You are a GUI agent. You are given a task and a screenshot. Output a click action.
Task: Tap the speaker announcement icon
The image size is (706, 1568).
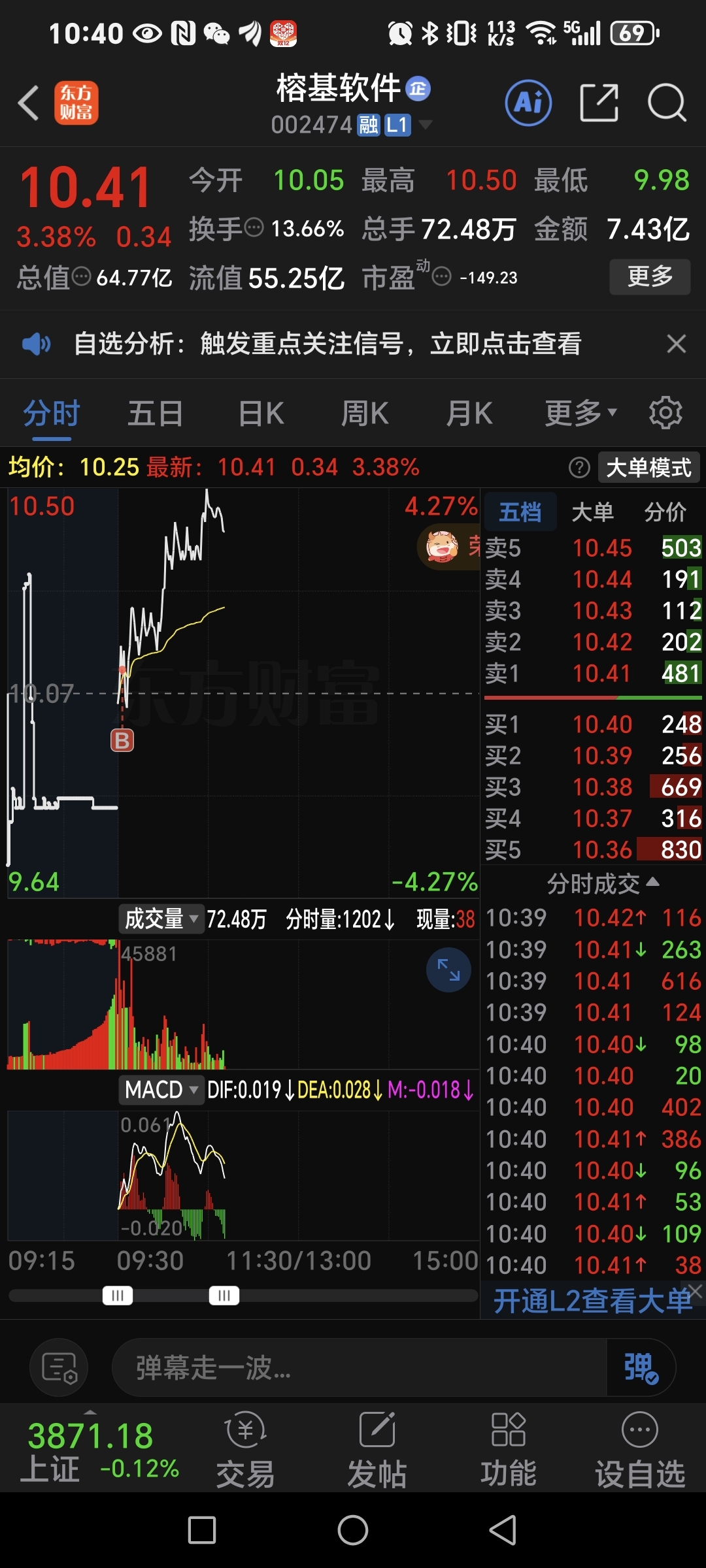[x=36, y=344]
